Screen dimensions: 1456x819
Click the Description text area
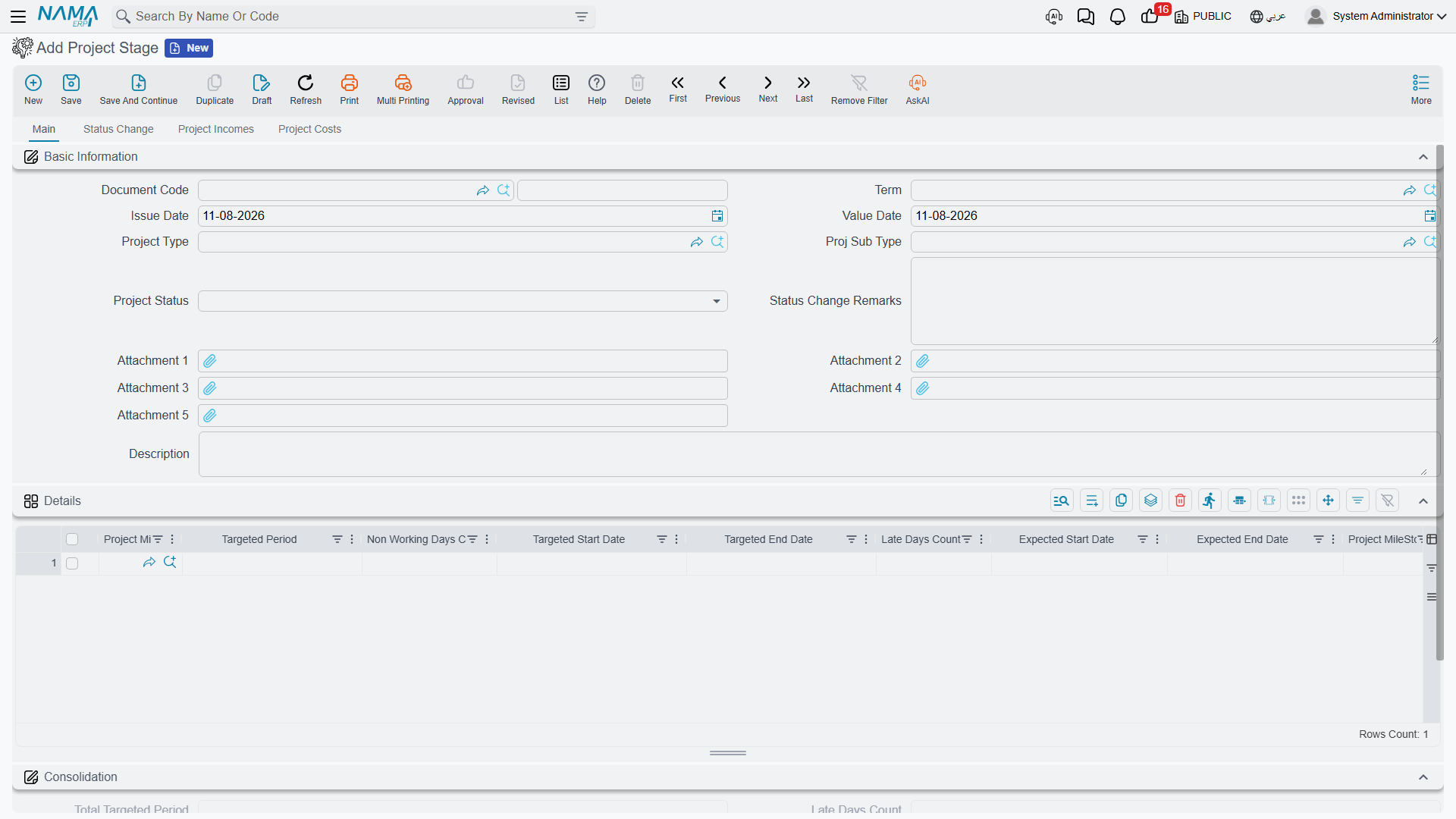818,454
